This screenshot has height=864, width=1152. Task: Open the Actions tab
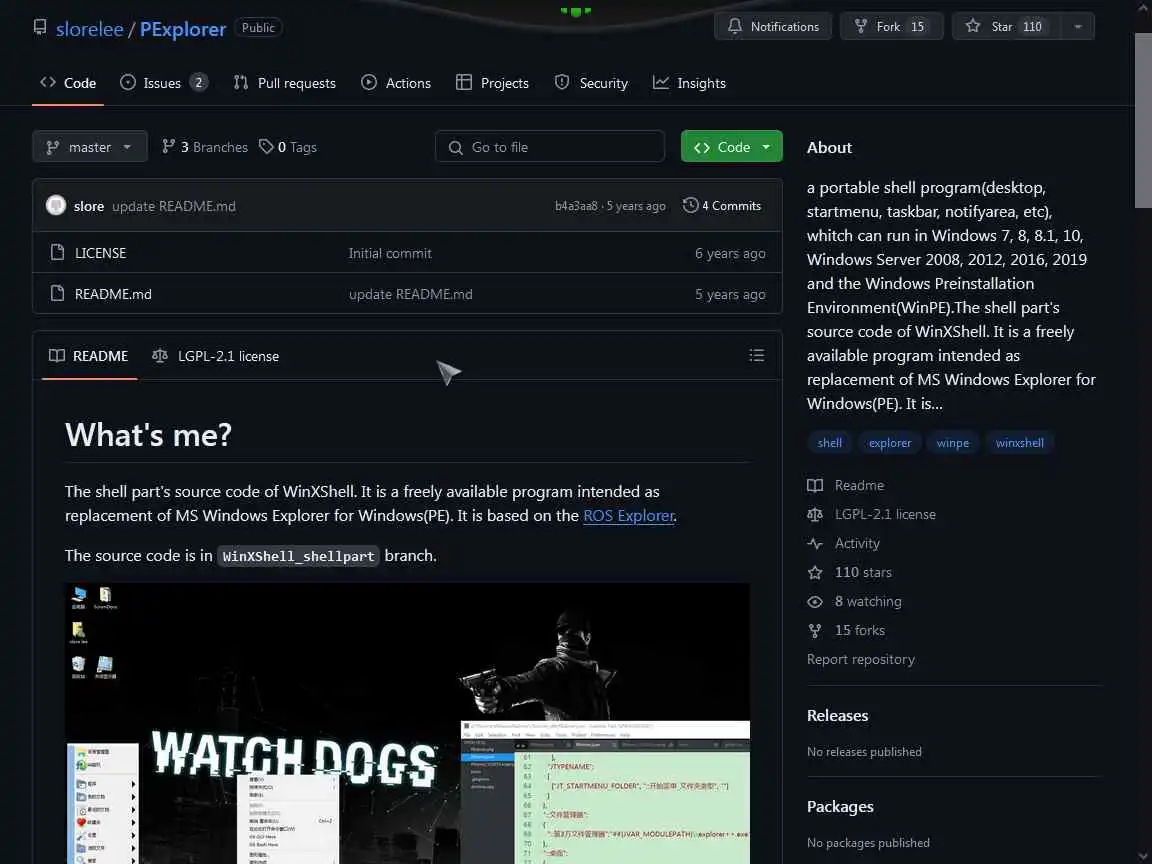tap(396, 83)
